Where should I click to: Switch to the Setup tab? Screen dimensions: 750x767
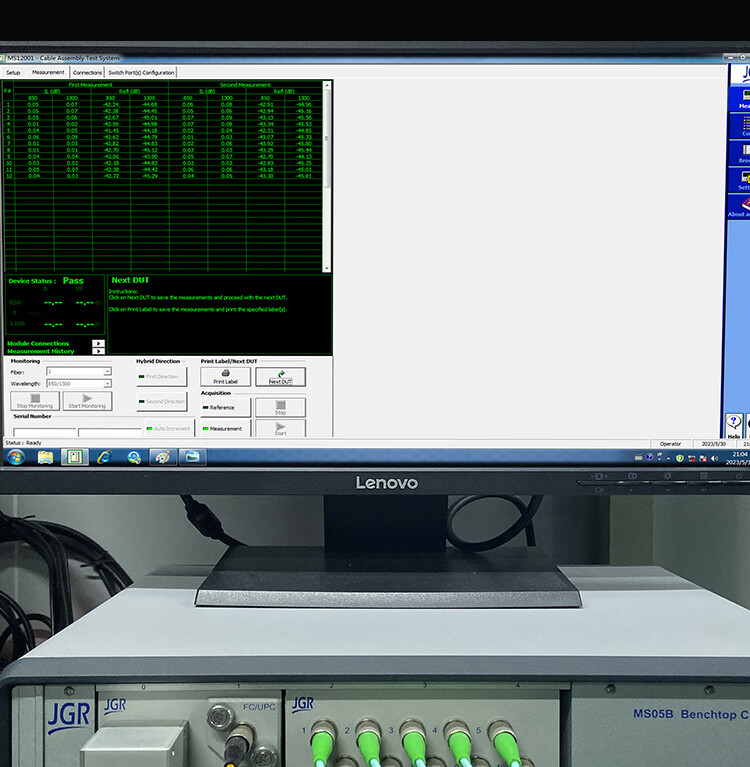point(13,73)
